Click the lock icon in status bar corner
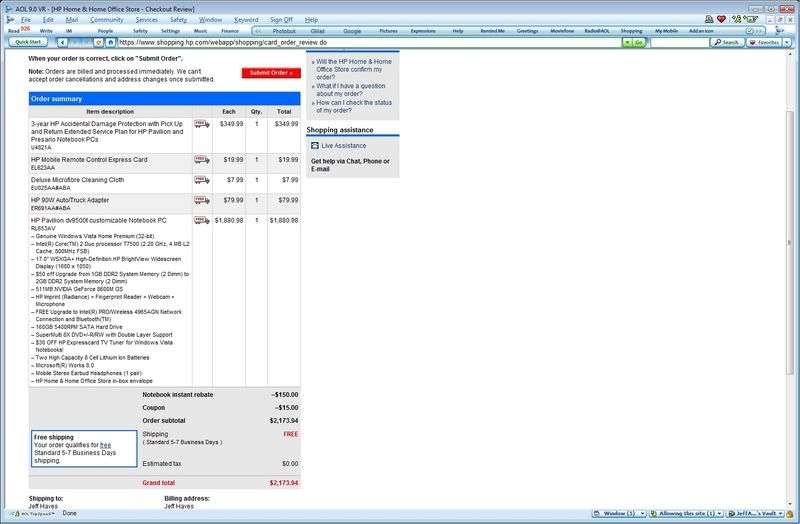The image size is (800, 524). pos(791,513)
